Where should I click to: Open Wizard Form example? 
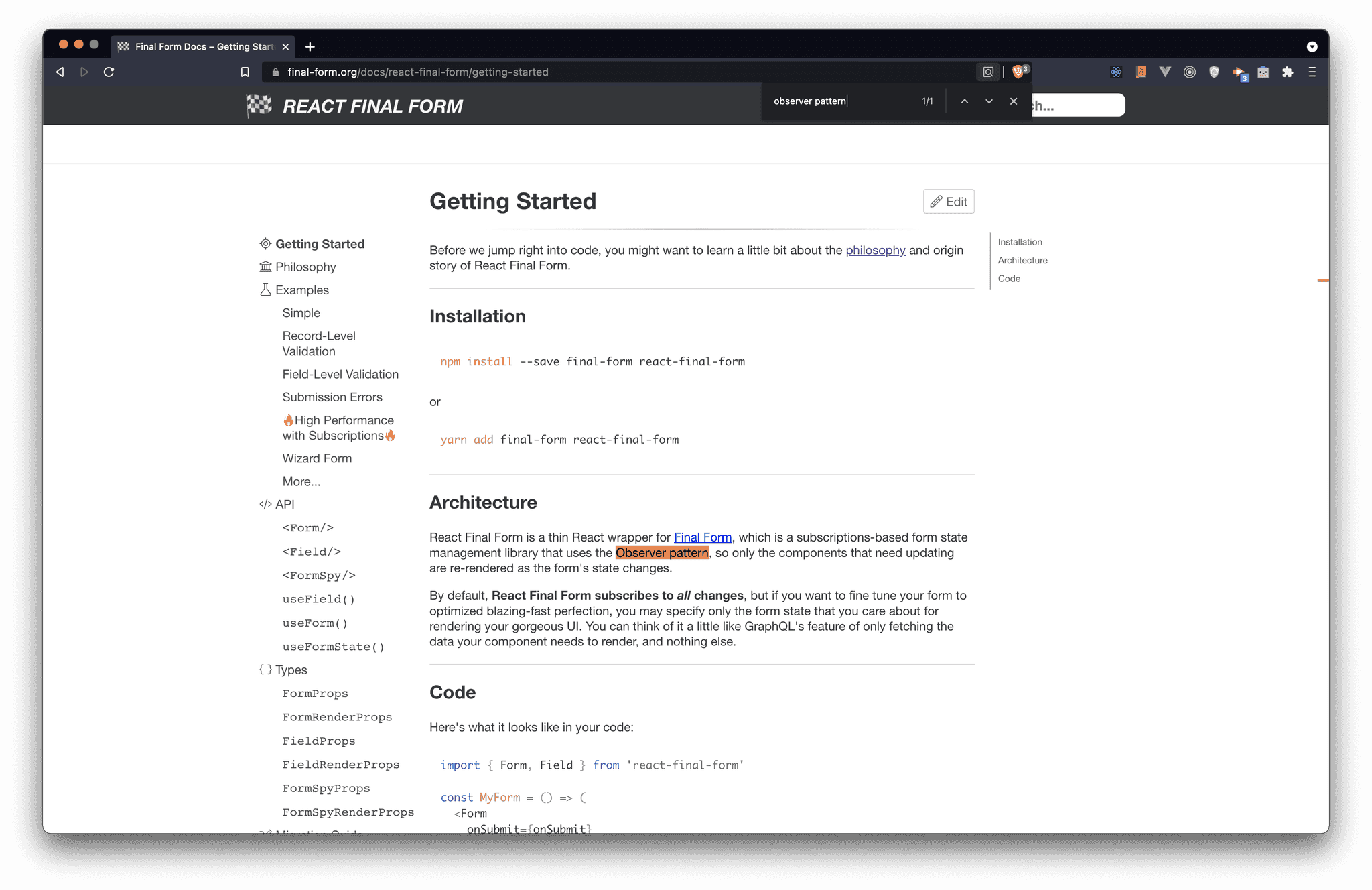coord(317,458)
